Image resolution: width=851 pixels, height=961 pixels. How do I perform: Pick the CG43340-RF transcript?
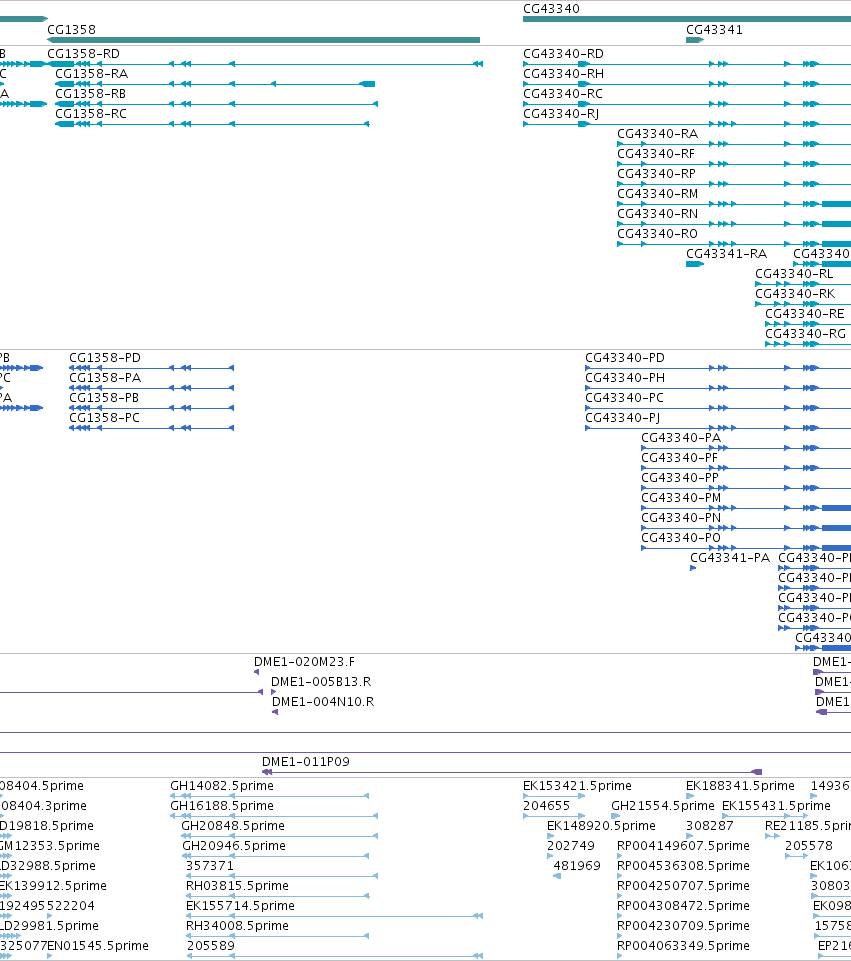[x=656, y=153]
